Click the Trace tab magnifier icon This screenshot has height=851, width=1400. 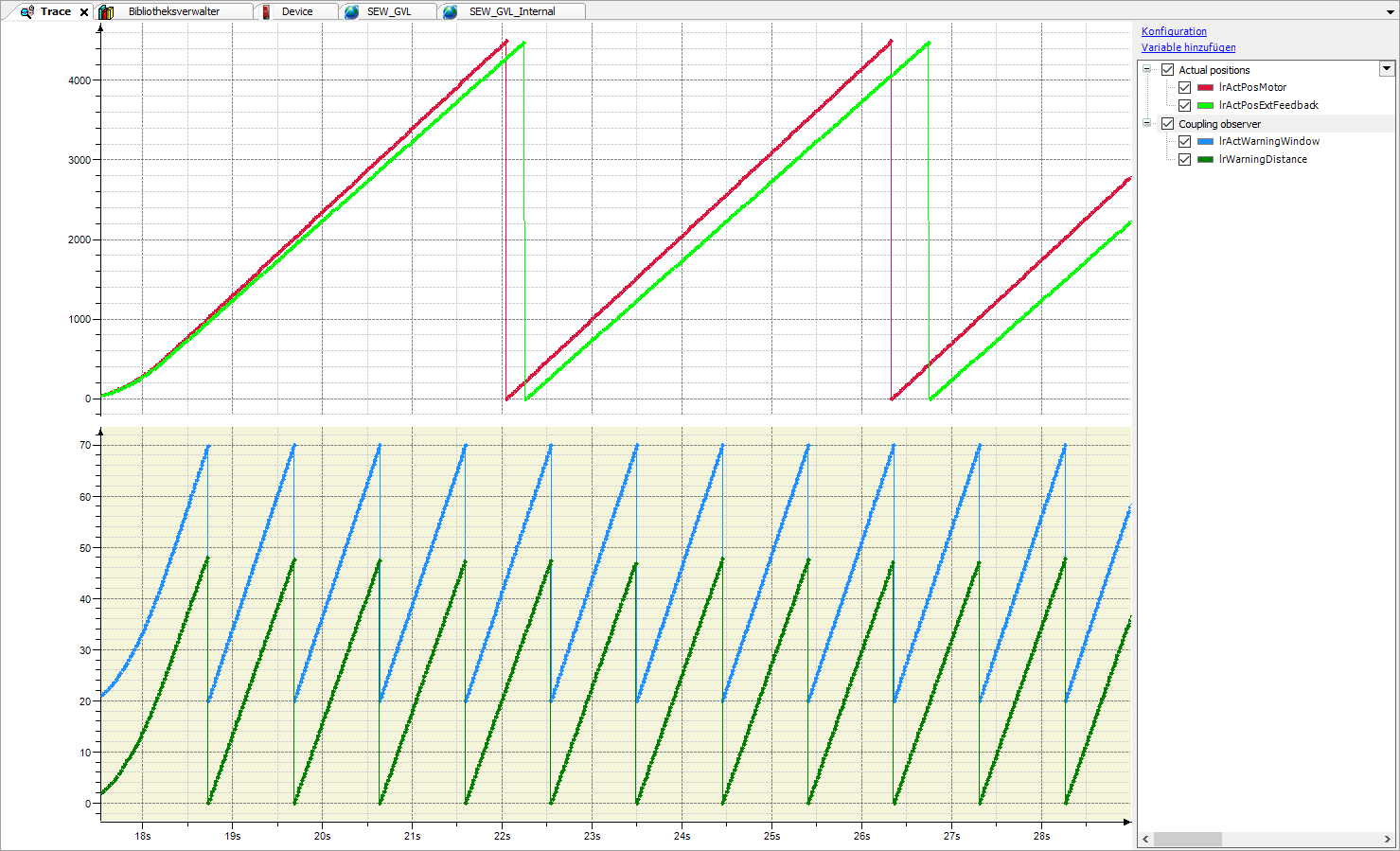point(27,11)
